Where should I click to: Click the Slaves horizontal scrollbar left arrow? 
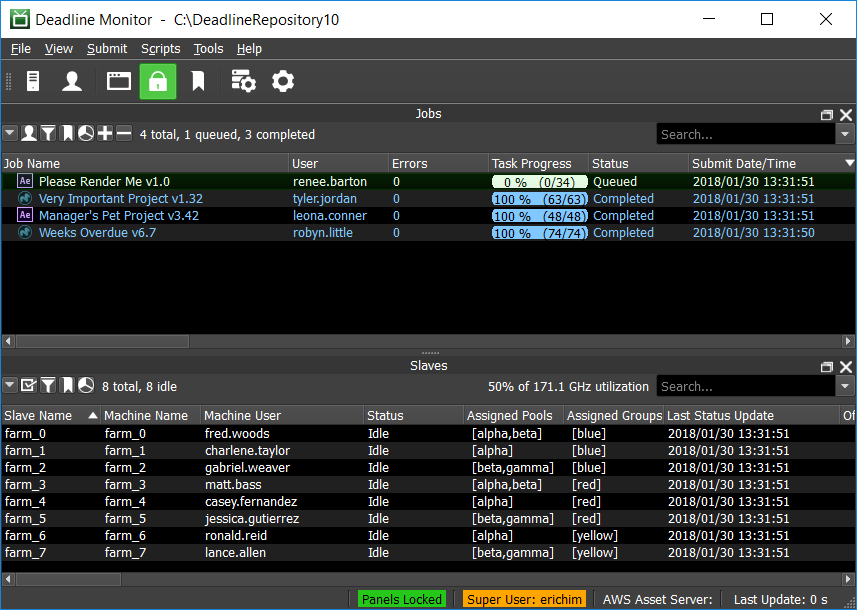pyautogui.click(x=8, y=578)
